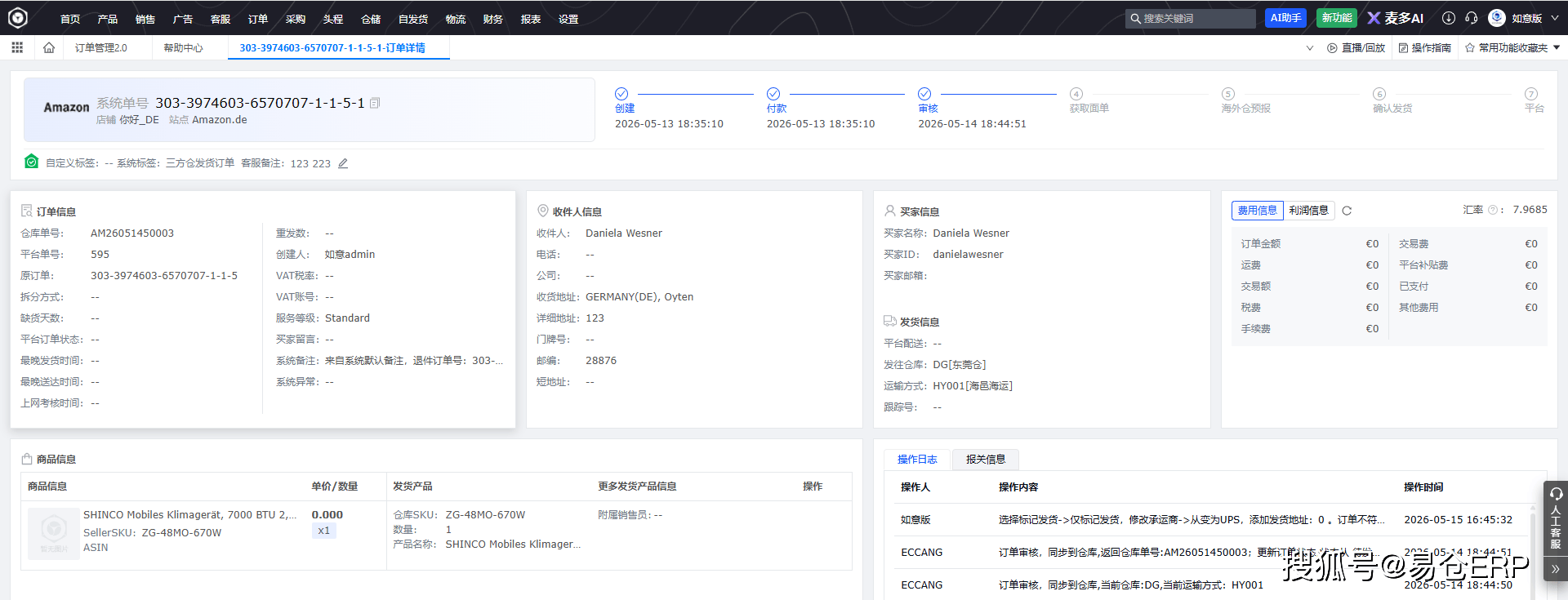Click quantity badge x1

324,531
